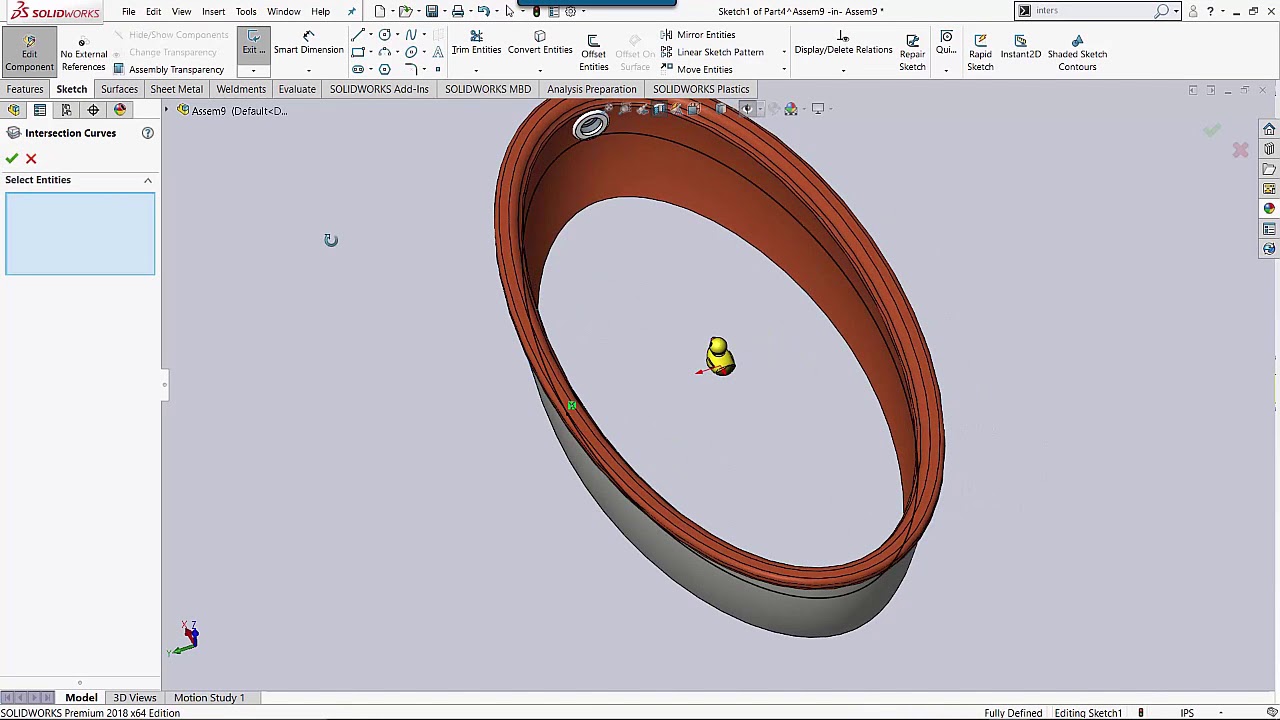The width and height of the screenshot is (1280, 720).
Task: Expand the Trim Entities dropdown
Action: [x=476, y=71]
